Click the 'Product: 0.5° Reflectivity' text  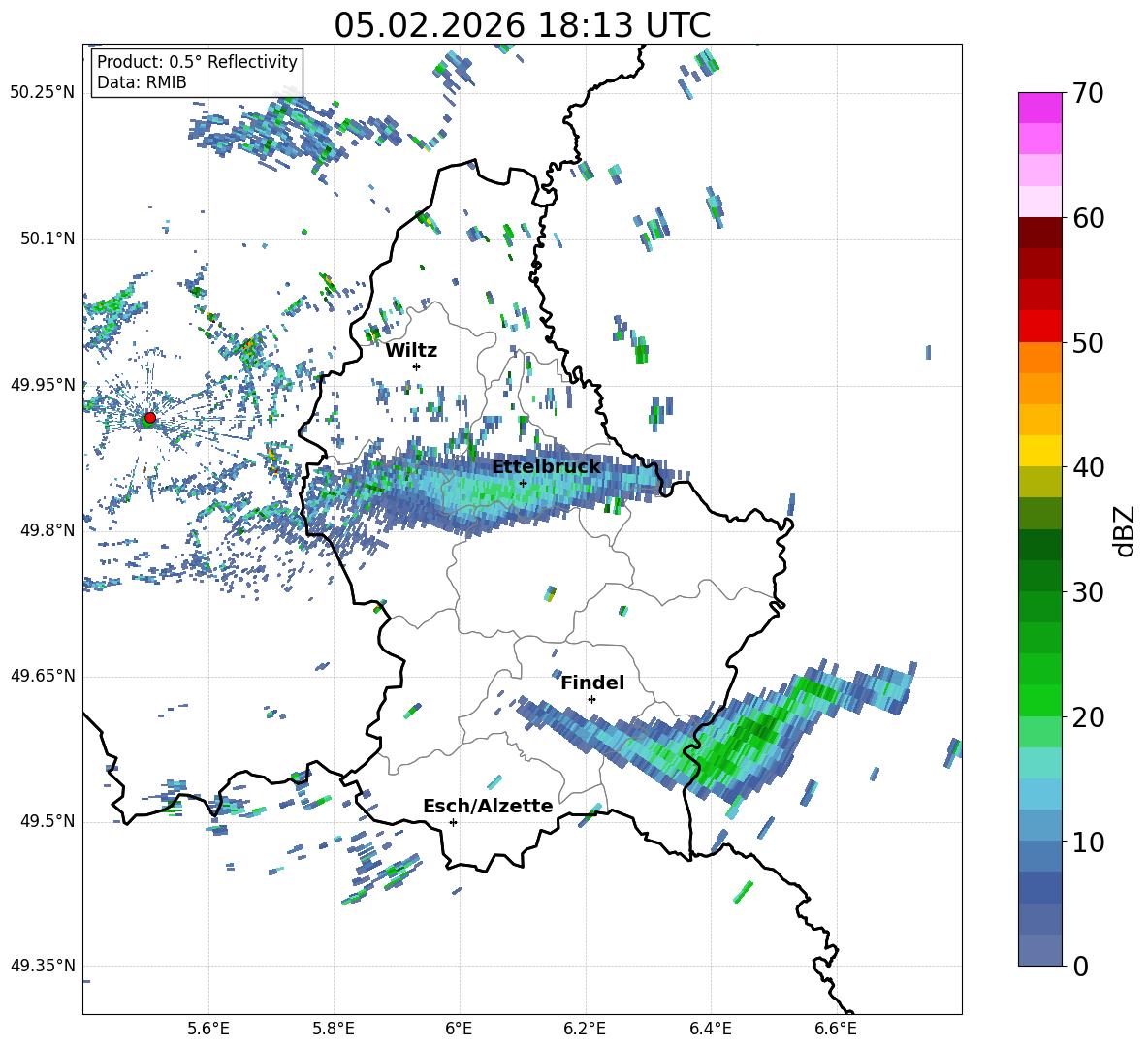(x=197, y=61)
